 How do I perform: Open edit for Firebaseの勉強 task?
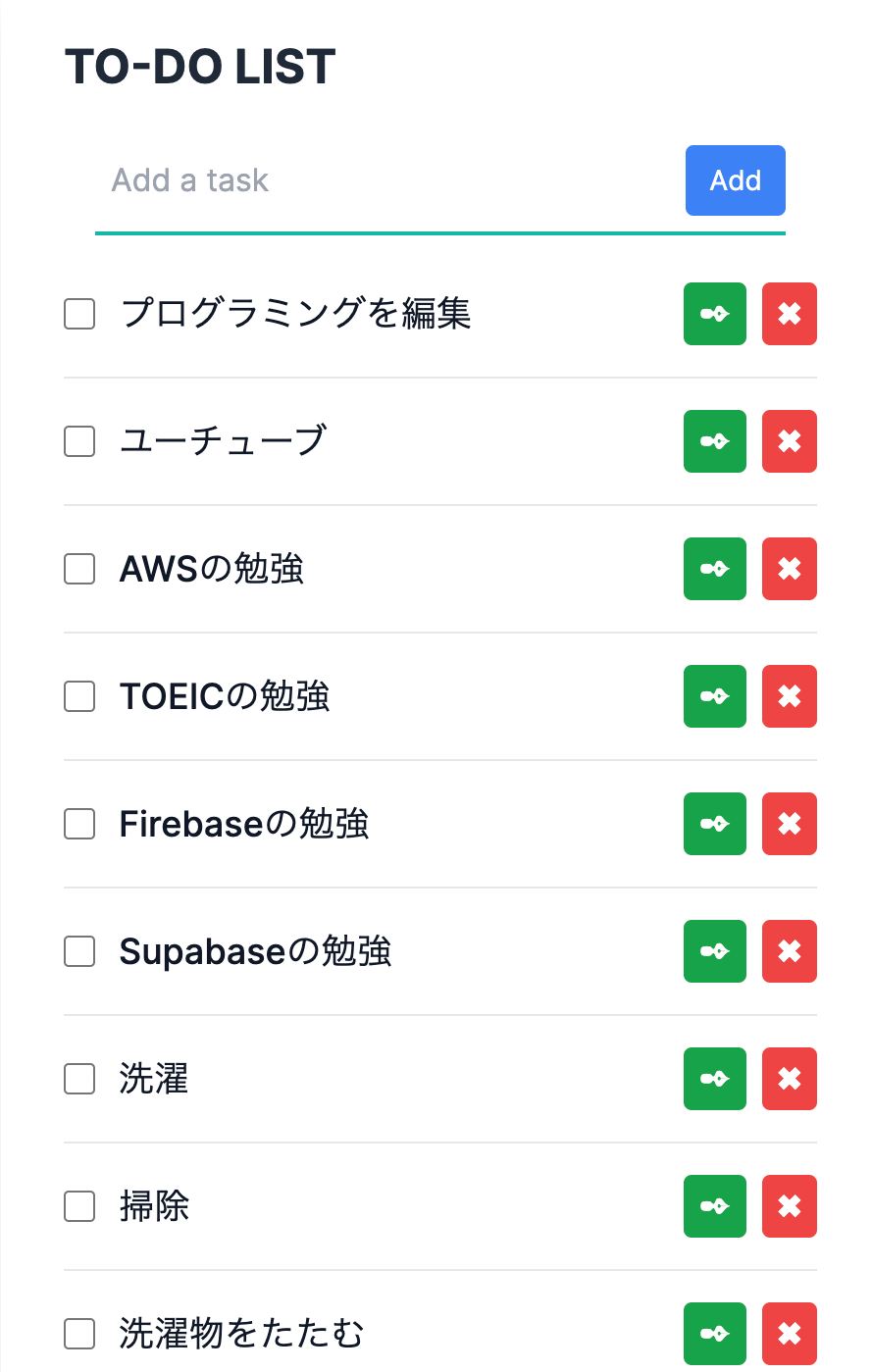click(715, 824)
